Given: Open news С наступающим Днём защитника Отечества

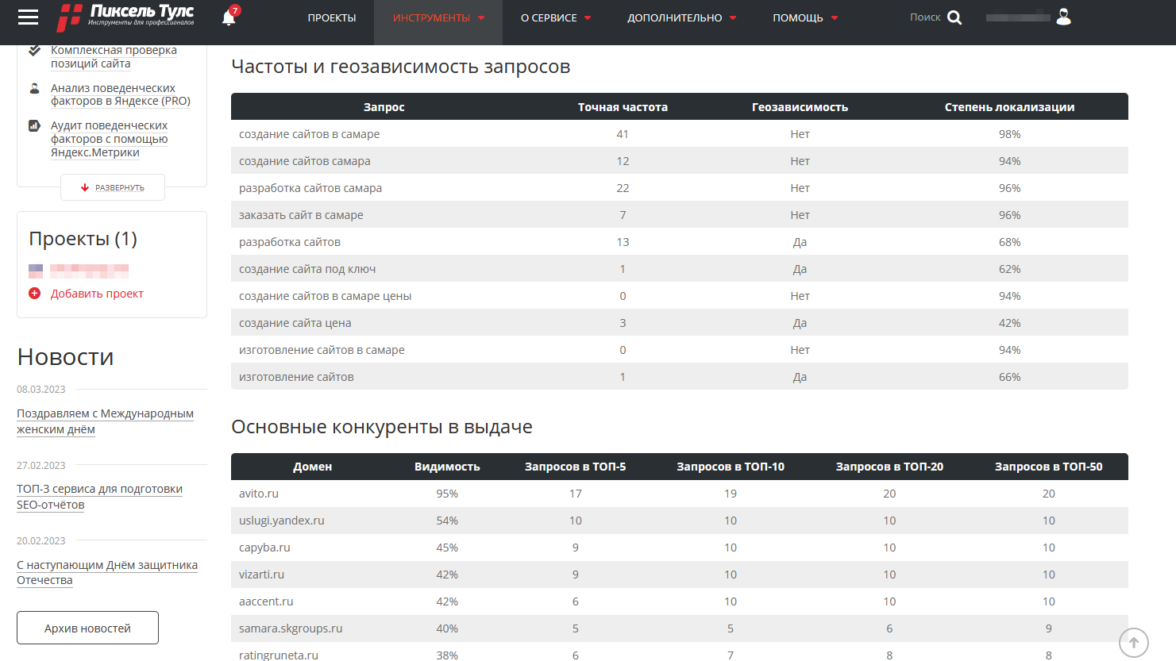Looking at the screenshot, I should click(106, 572).
